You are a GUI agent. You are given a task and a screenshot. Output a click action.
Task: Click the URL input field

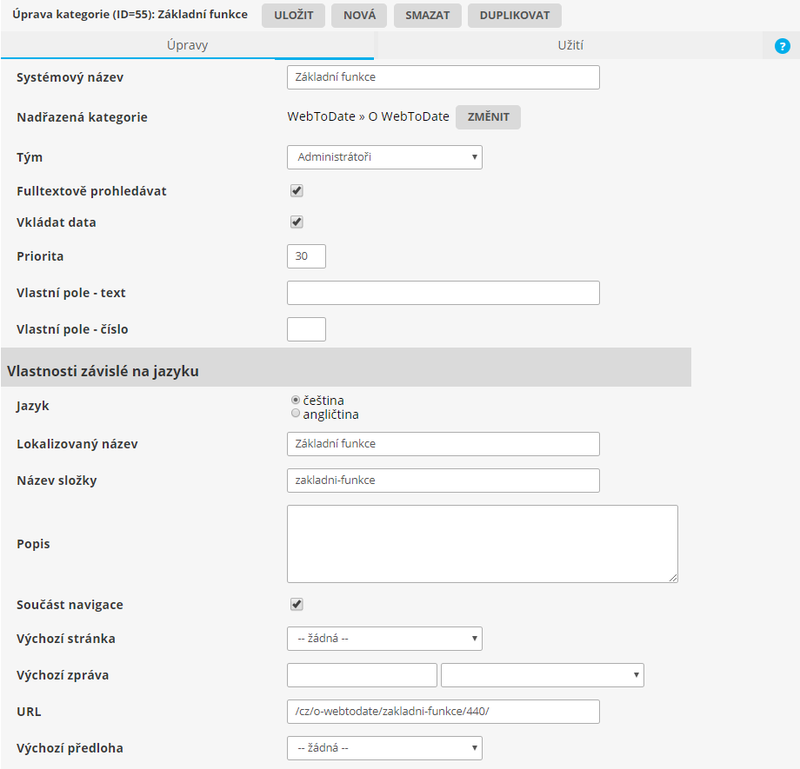(442, 711)
